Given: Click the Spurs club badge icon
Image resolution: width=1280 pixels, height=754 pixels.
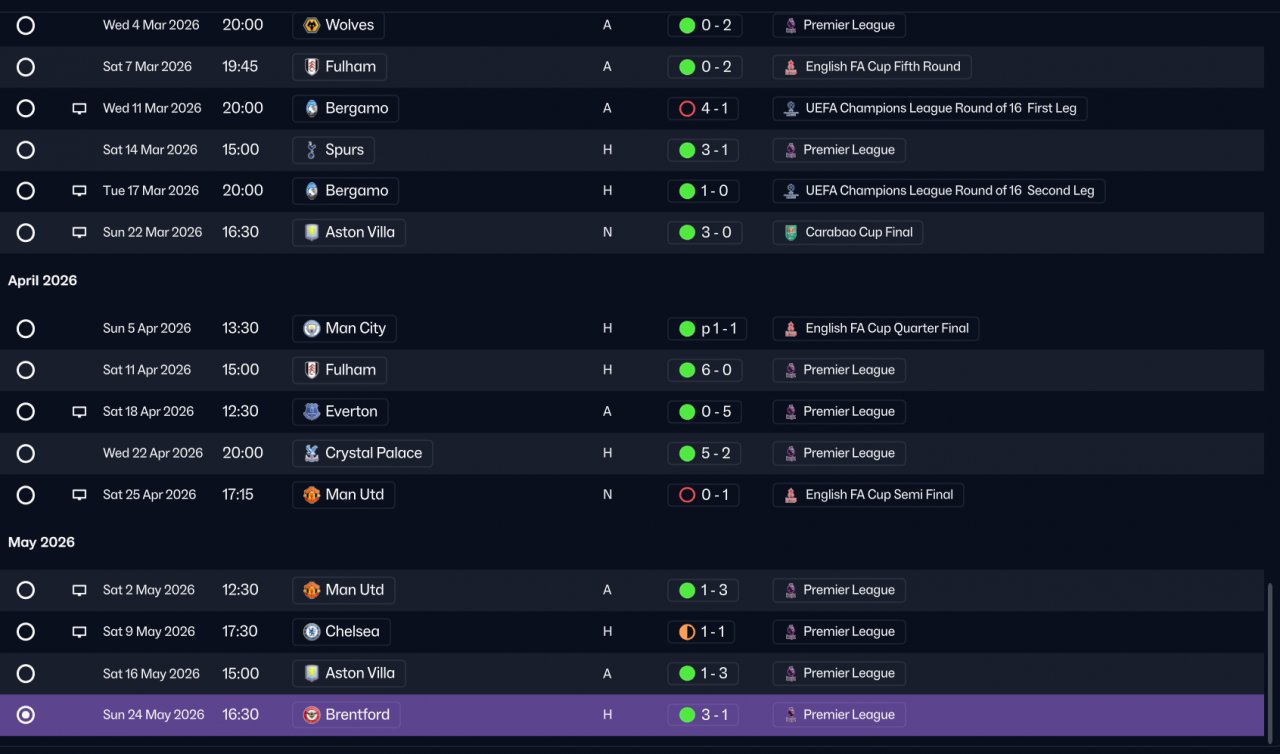Looking at the screenshot, I should (311, 150).
